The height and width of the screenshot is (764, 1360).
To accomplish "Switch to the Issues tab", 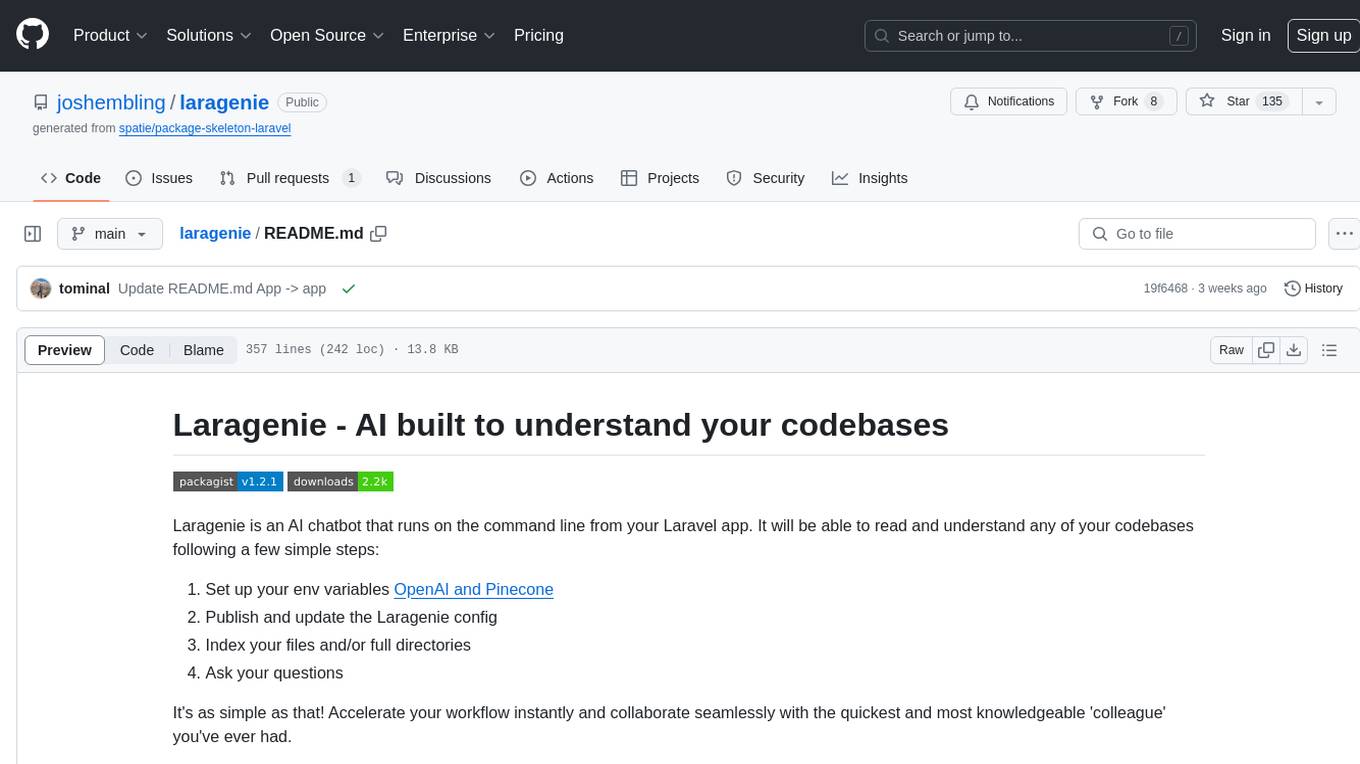I will click(x=159, y=178).
